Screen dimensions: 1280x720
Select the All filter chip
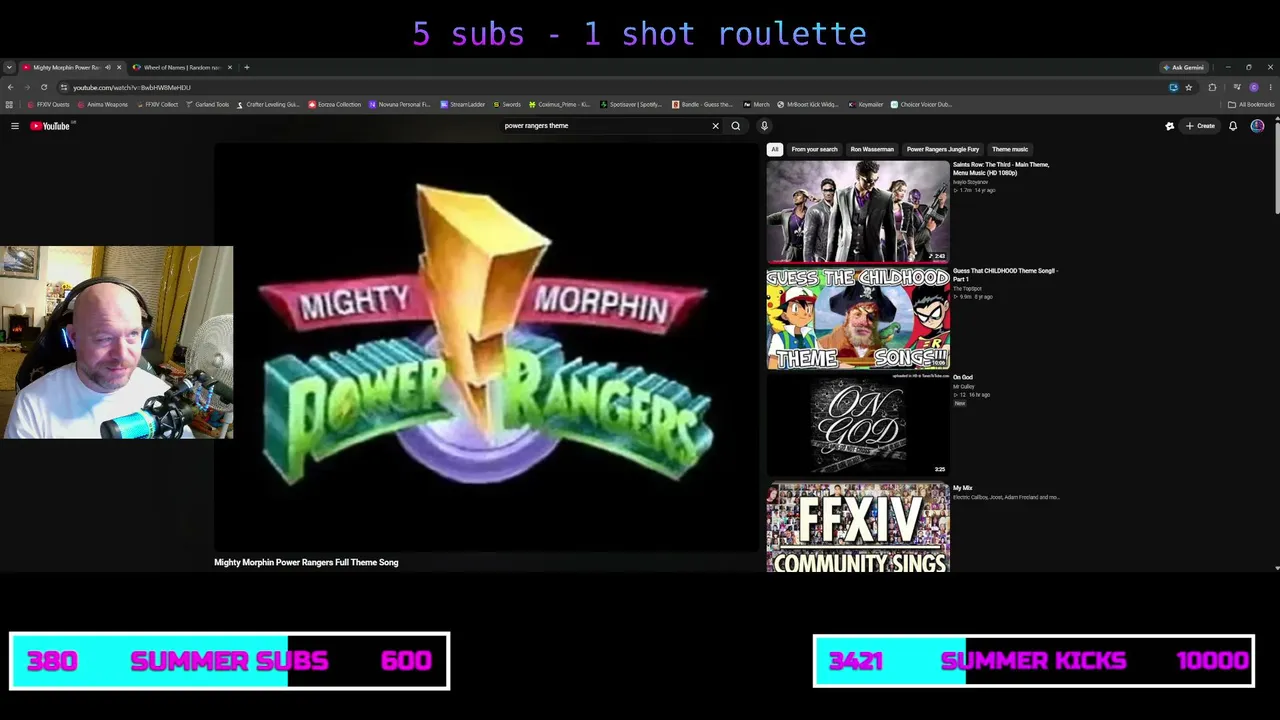tap(774, 149)
